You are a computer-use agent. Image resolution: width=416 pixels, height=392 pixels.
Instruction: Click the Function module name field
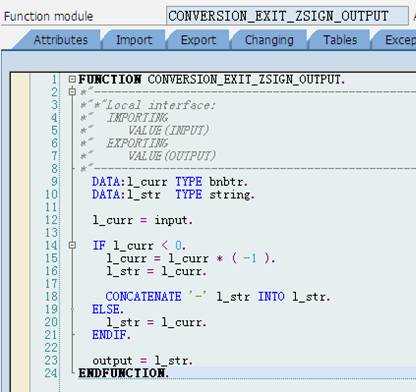287,16
